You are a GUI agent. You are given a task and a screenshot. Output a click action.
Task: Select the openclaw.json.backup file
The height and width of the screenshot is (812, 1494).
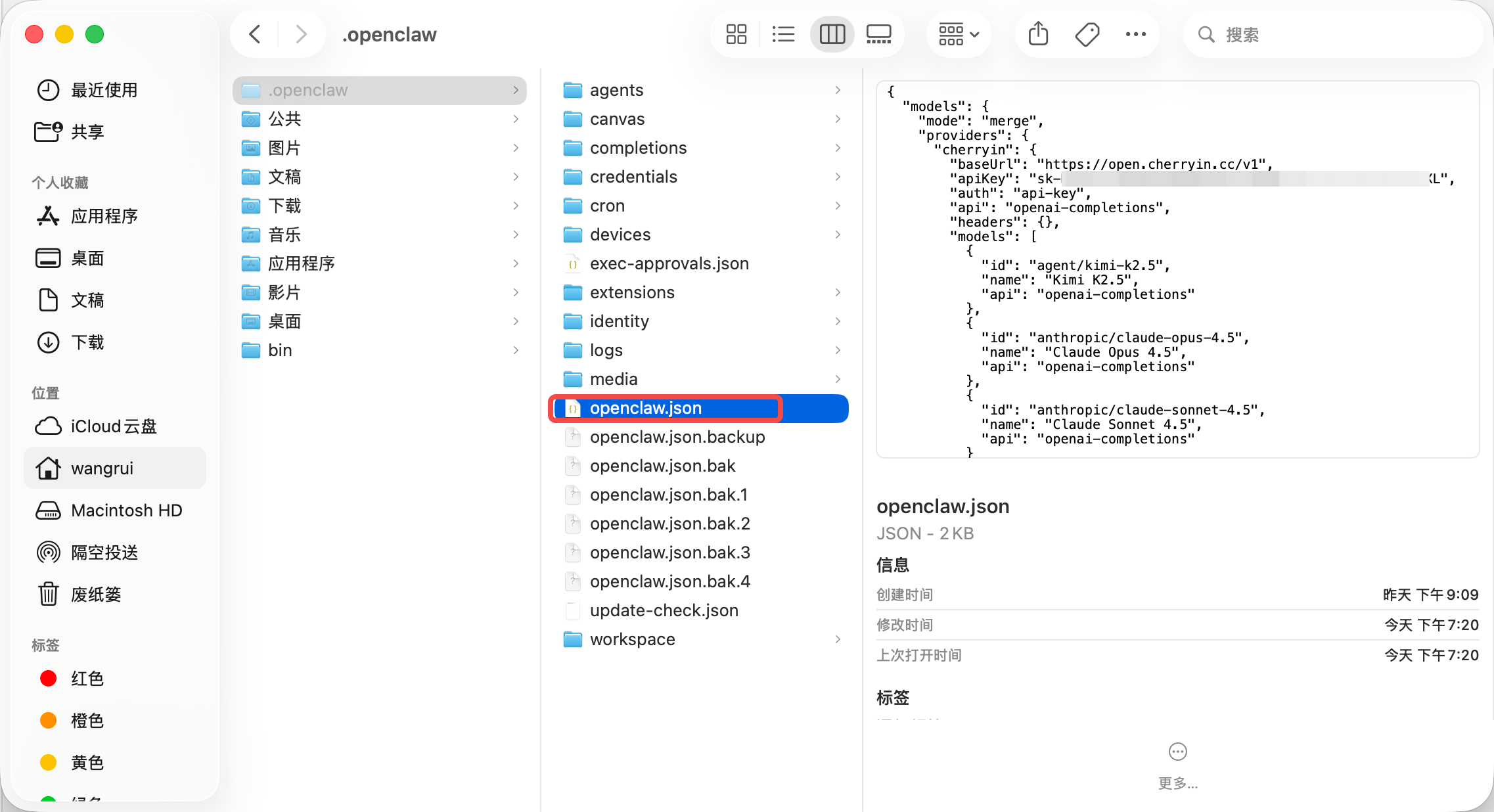[x=677, y=437]
